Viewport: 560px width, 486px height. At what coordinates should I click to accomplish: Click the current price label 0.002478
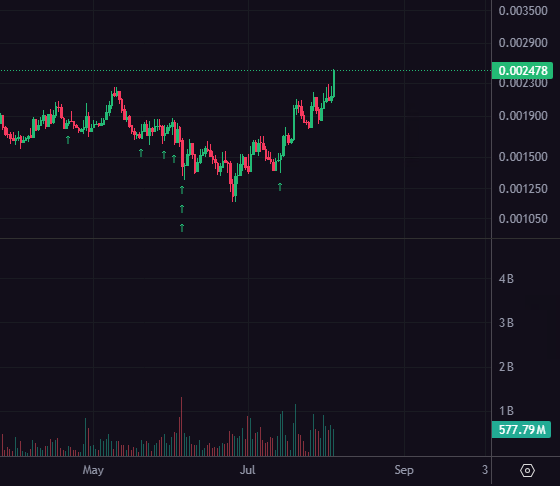point(522,71)
